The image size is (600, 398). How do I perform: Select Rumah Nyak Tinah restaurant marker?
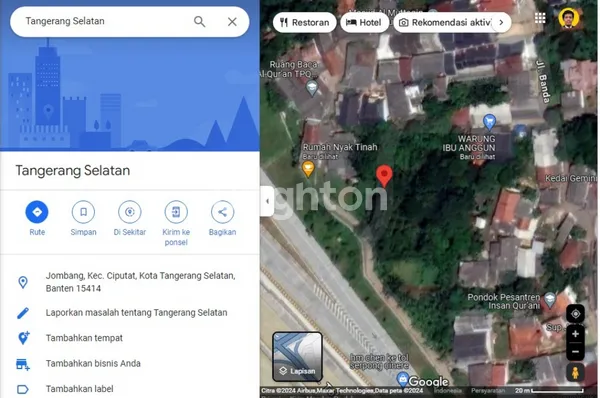point(308,169)
